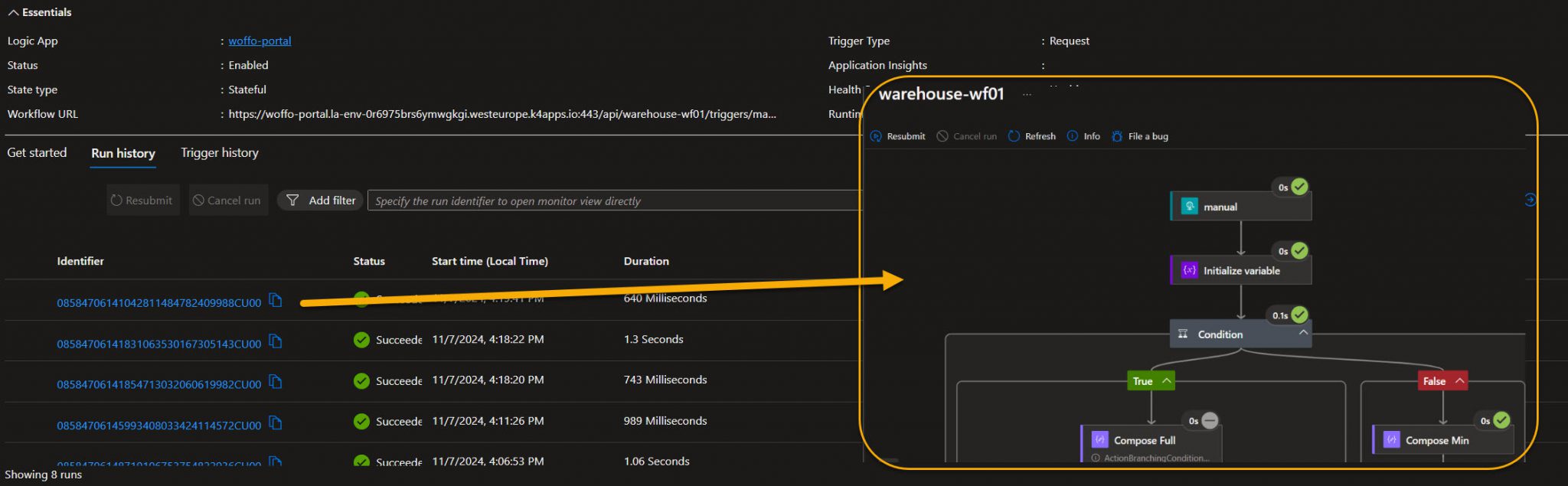Click the Refresh icon in workflow toolbar
Screen dimensions: 1568x486
click(1014, 136)
